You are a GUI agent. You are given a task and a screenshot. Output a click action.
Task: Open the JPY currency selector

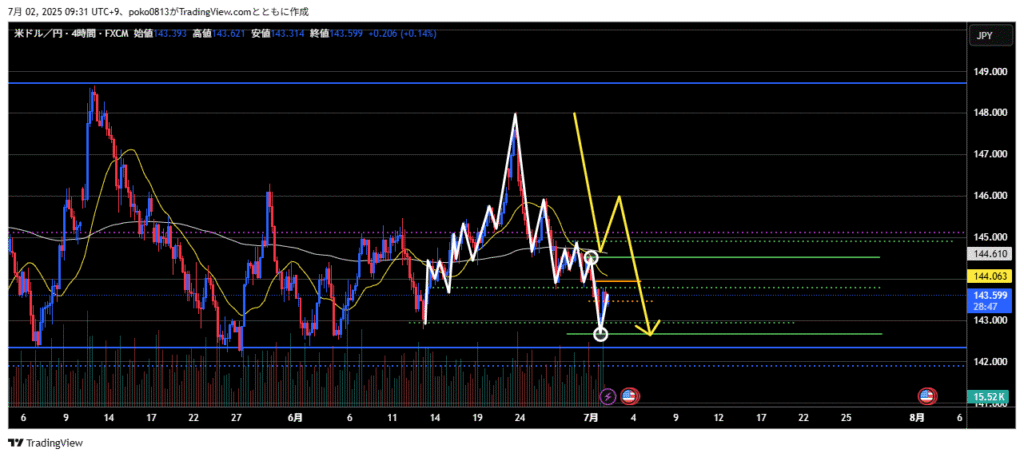pos(983,36)
